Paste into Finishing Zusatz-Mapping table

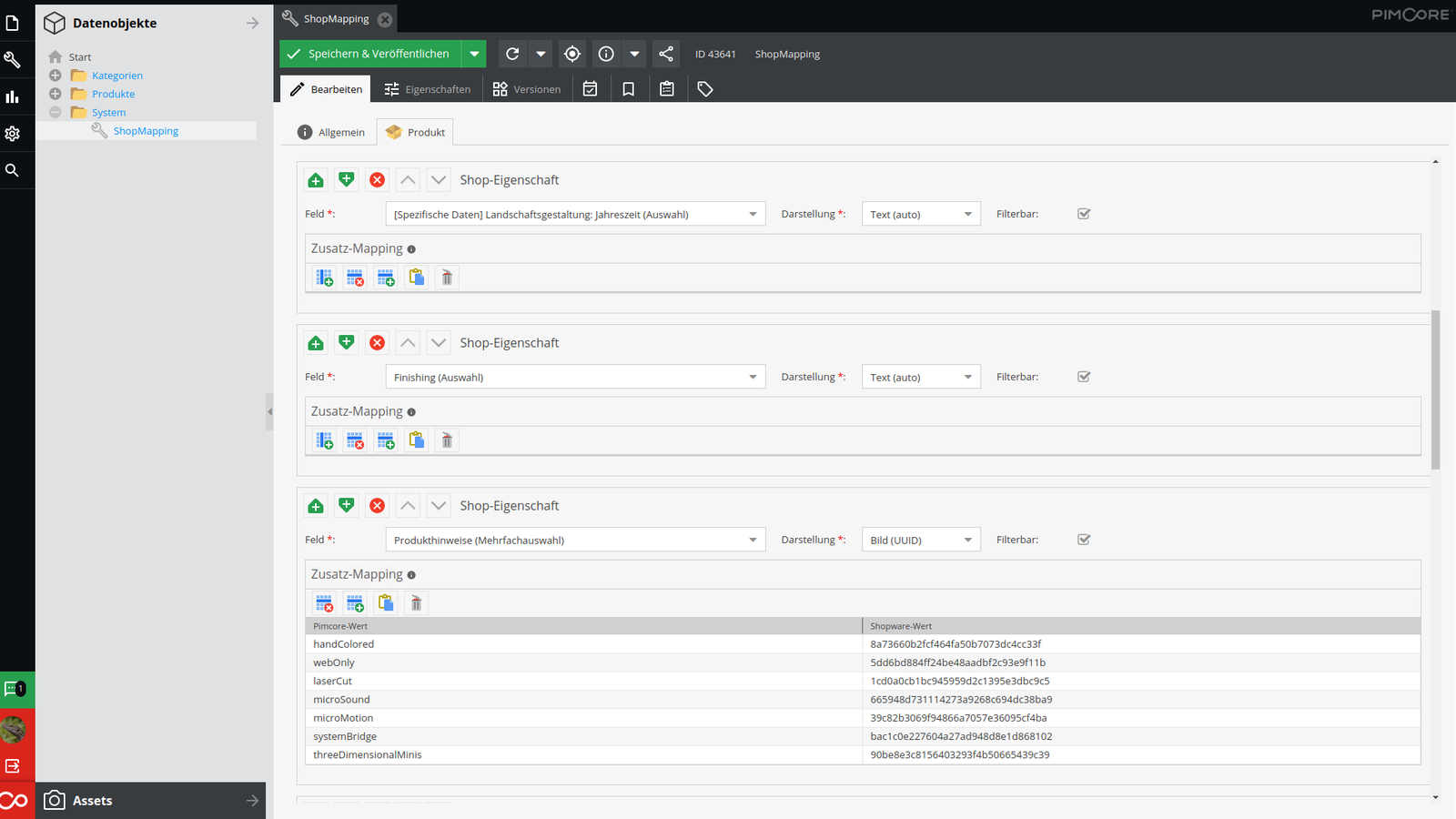point(417,440)
